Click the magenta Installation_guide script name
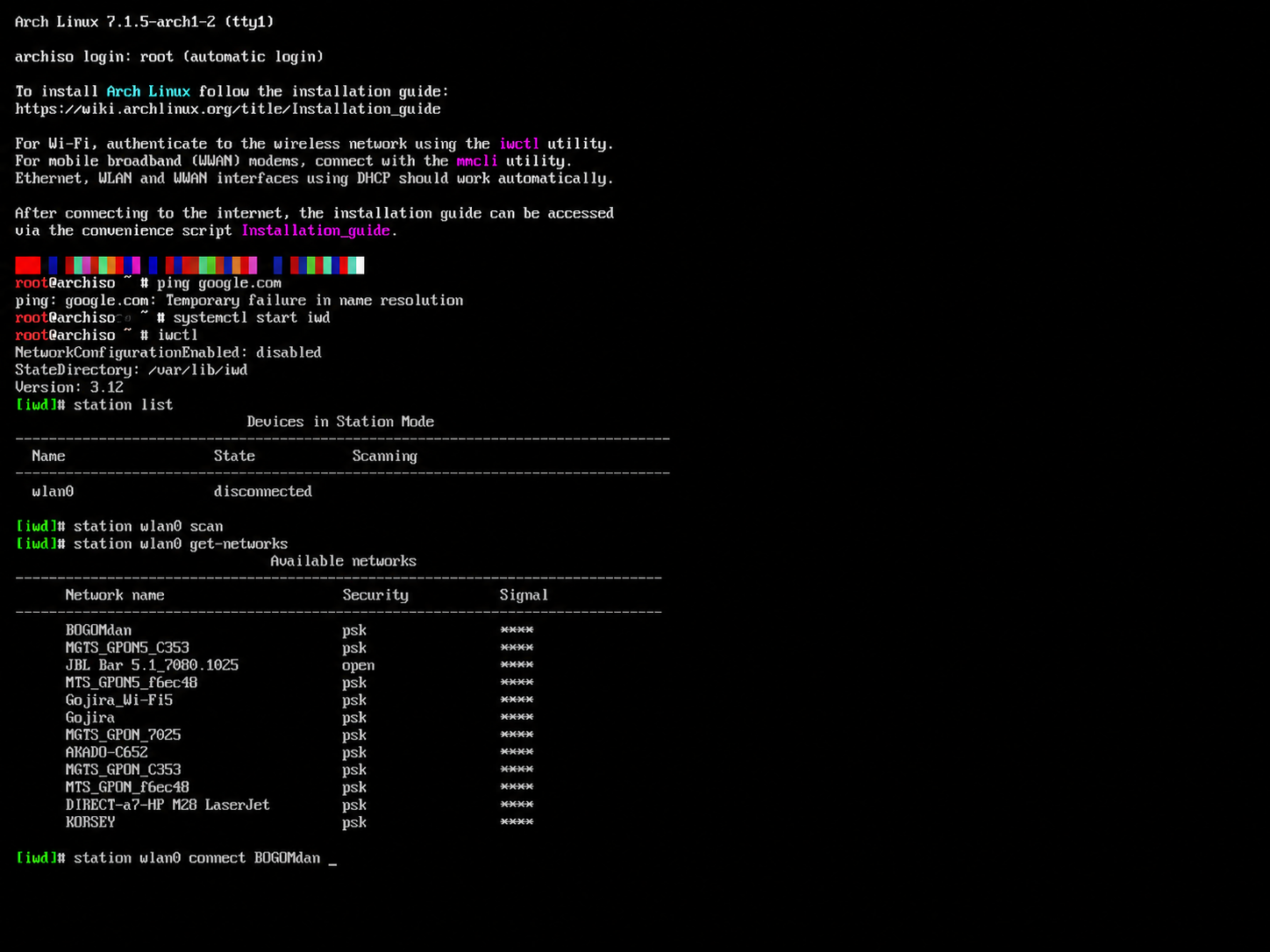The width and height of the screenshot is (1270, 952). pos(316,231)
